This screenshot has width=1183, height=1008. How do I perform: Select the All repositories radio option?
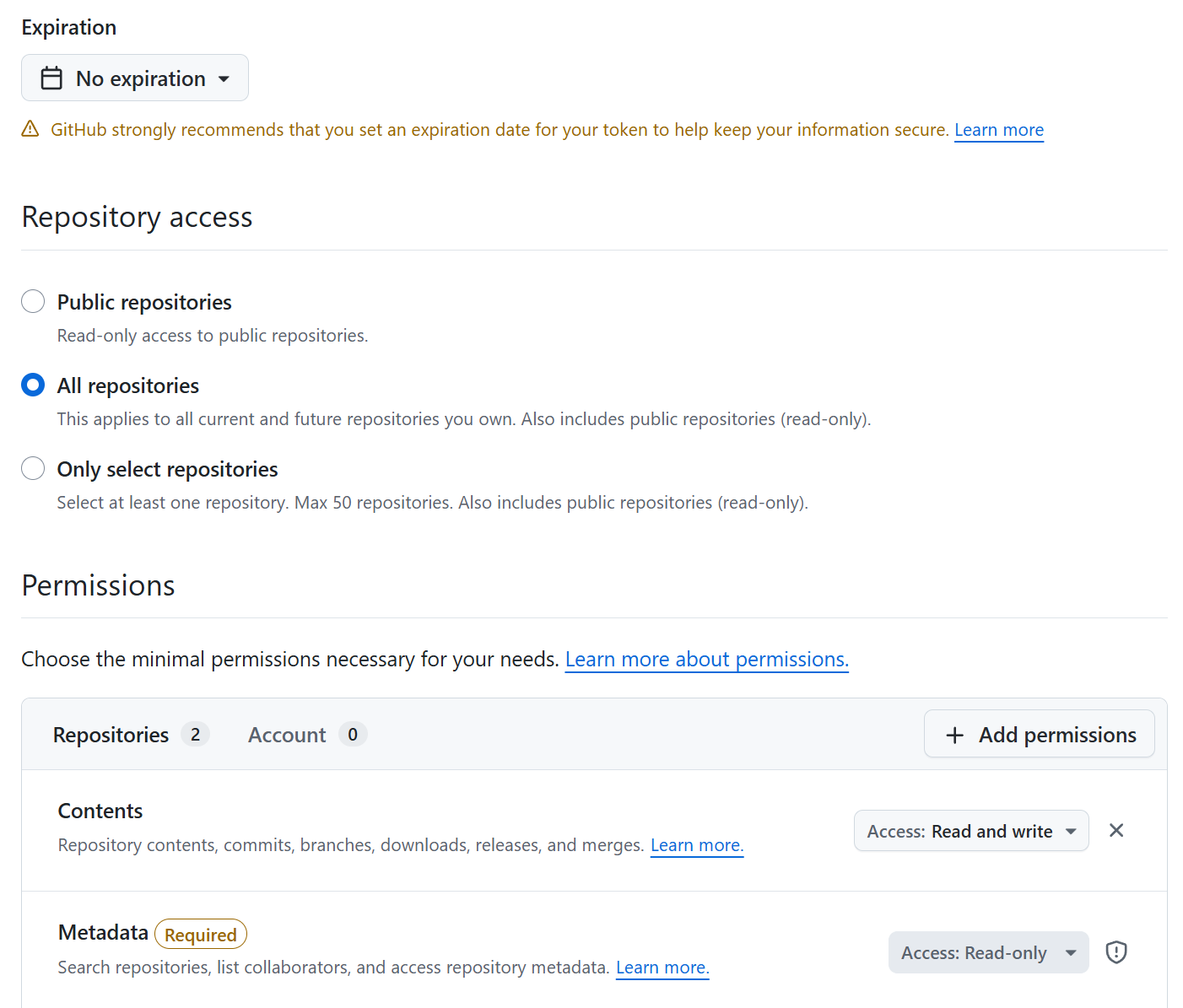[33, 385]
